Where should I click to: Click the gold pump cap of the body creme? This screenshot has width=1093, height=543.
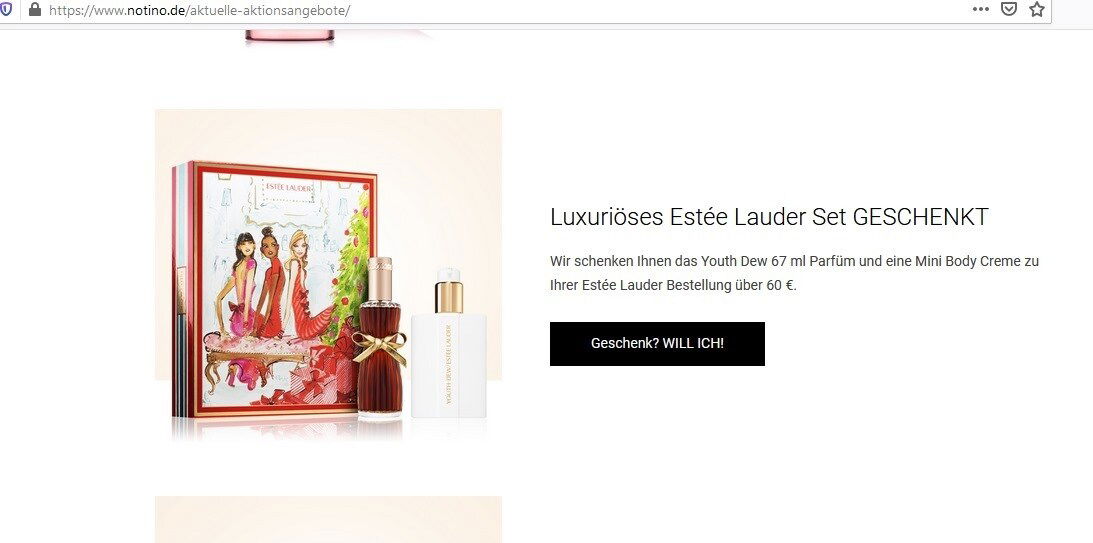point(449,291)
